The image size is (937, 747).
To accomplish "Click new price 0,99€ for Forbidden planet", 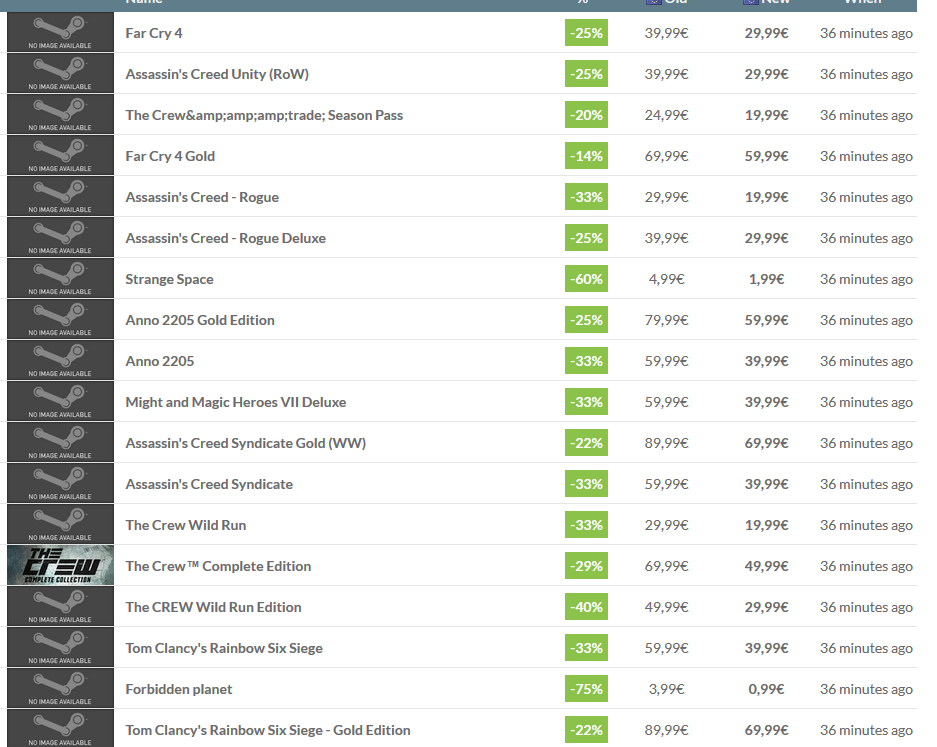I will [766, 689].
